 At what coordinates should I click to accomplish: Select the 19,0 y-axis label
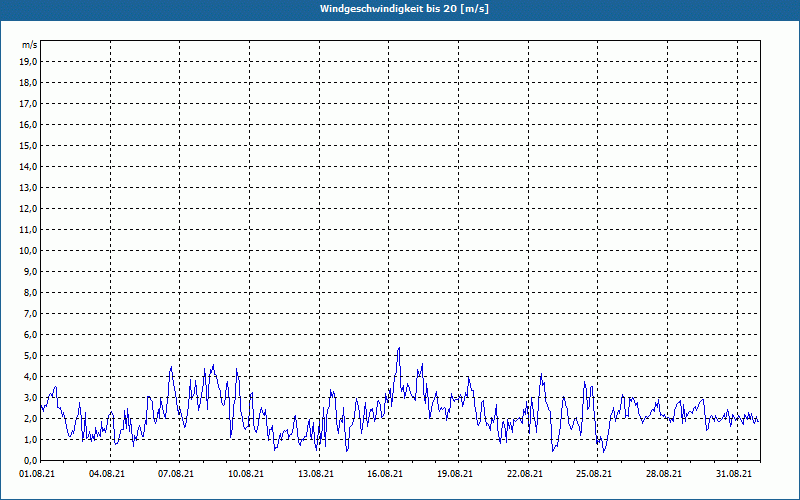(28, 62)
